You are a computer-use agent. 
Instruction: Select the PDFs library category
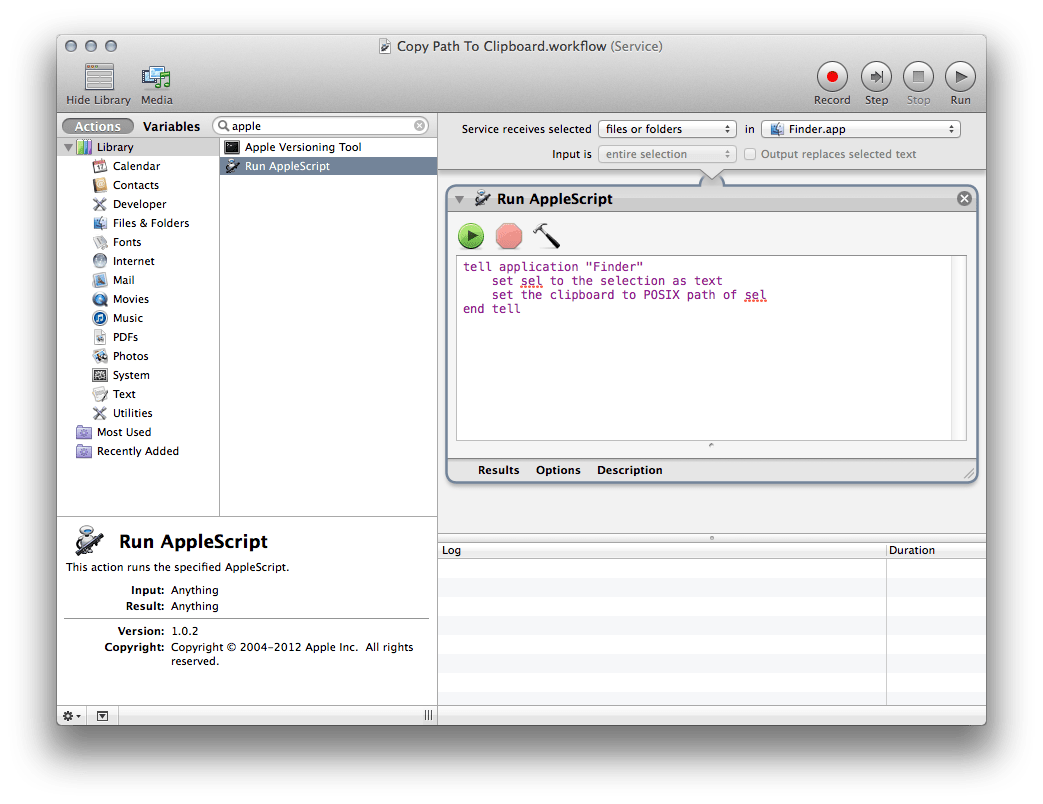pos(125,337)
